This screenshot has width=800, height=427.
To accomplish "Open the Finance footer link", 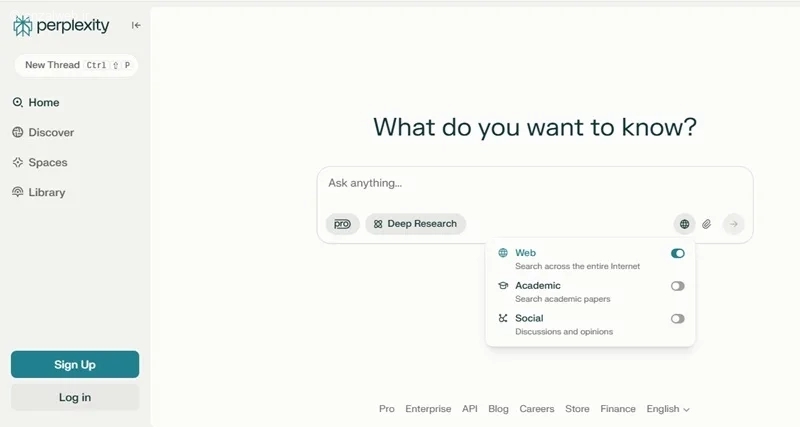I will tap(618, 409).
